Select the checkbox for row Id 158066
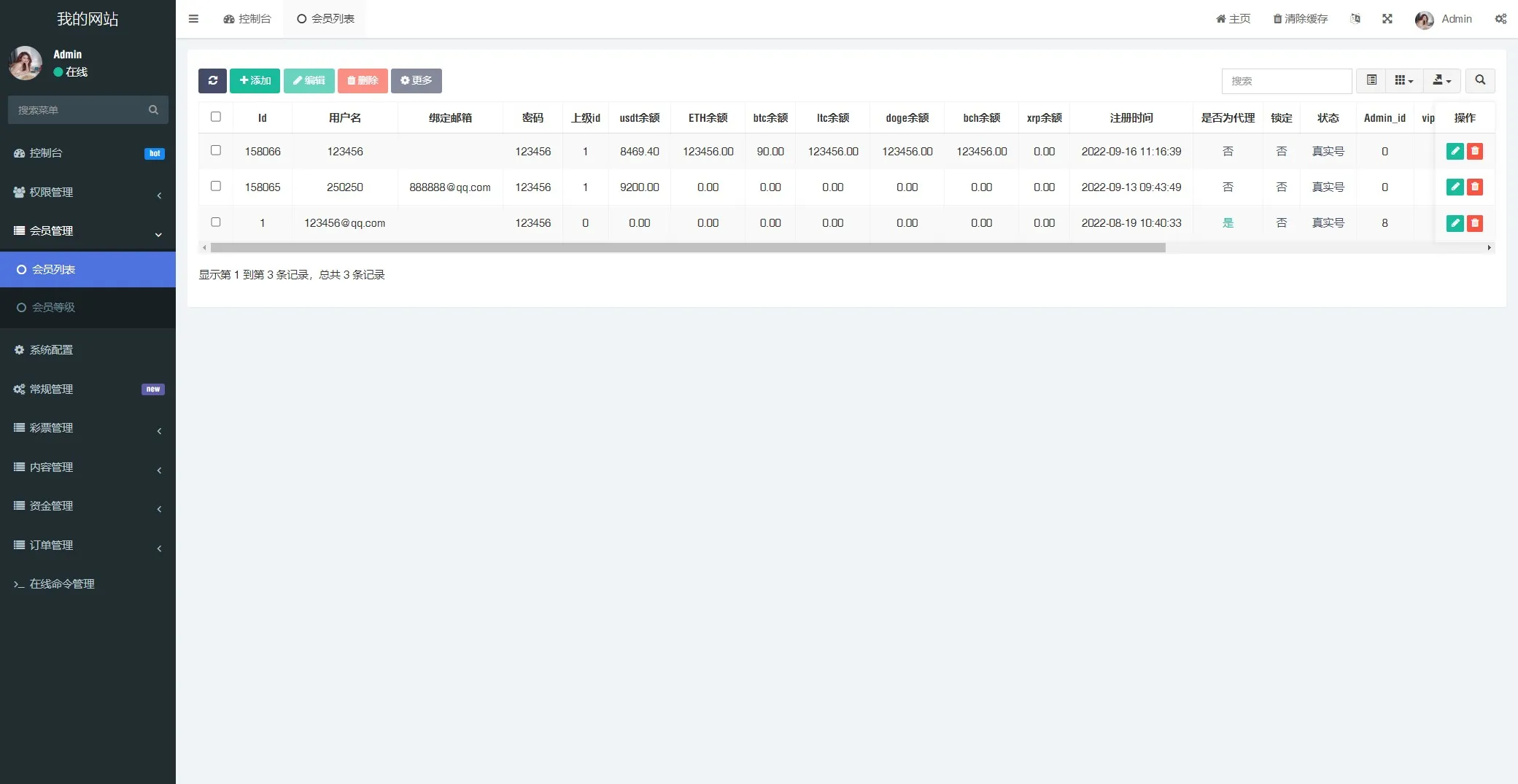The height and width of the screenshot is (784, 1518). click(x=216, y=150)
